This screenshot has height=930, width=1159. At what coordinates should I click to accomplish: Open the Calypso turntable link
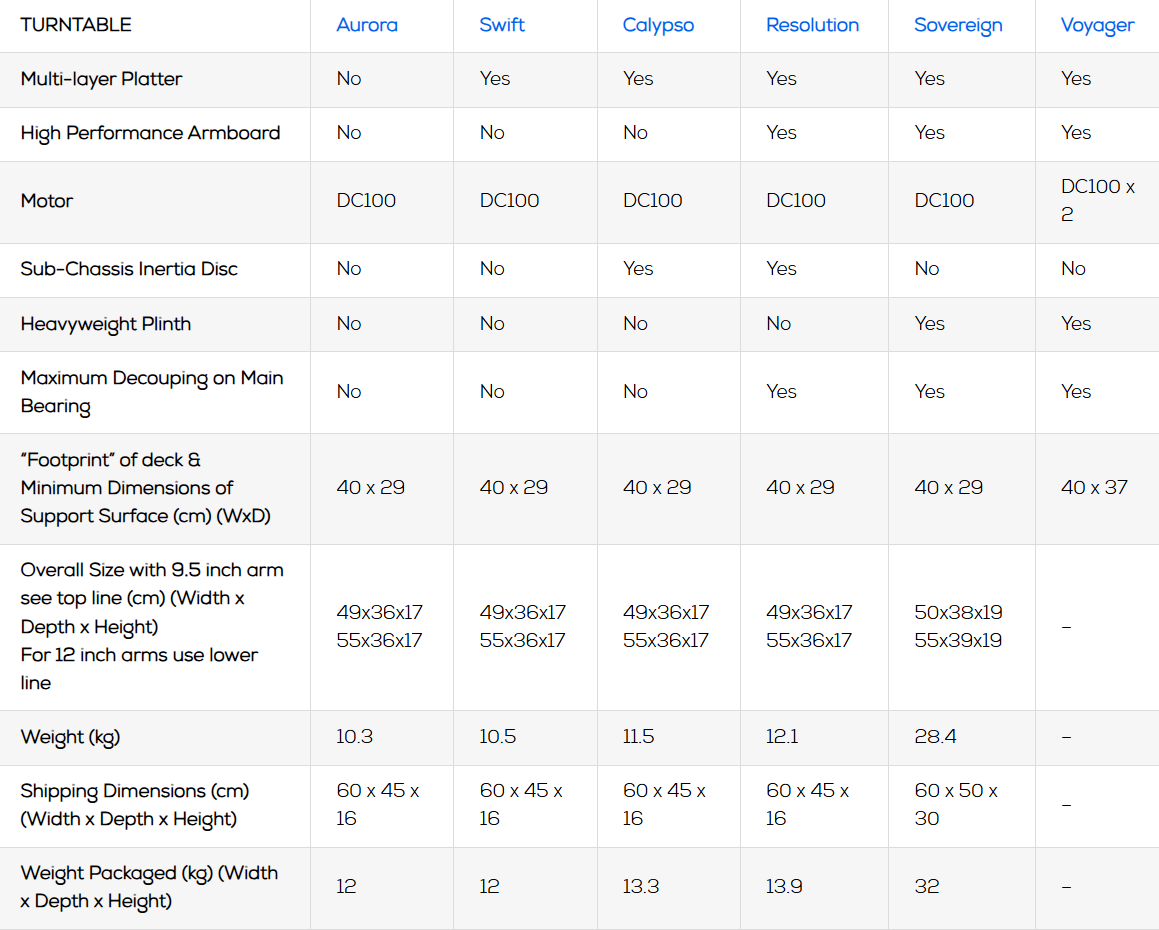658,26
